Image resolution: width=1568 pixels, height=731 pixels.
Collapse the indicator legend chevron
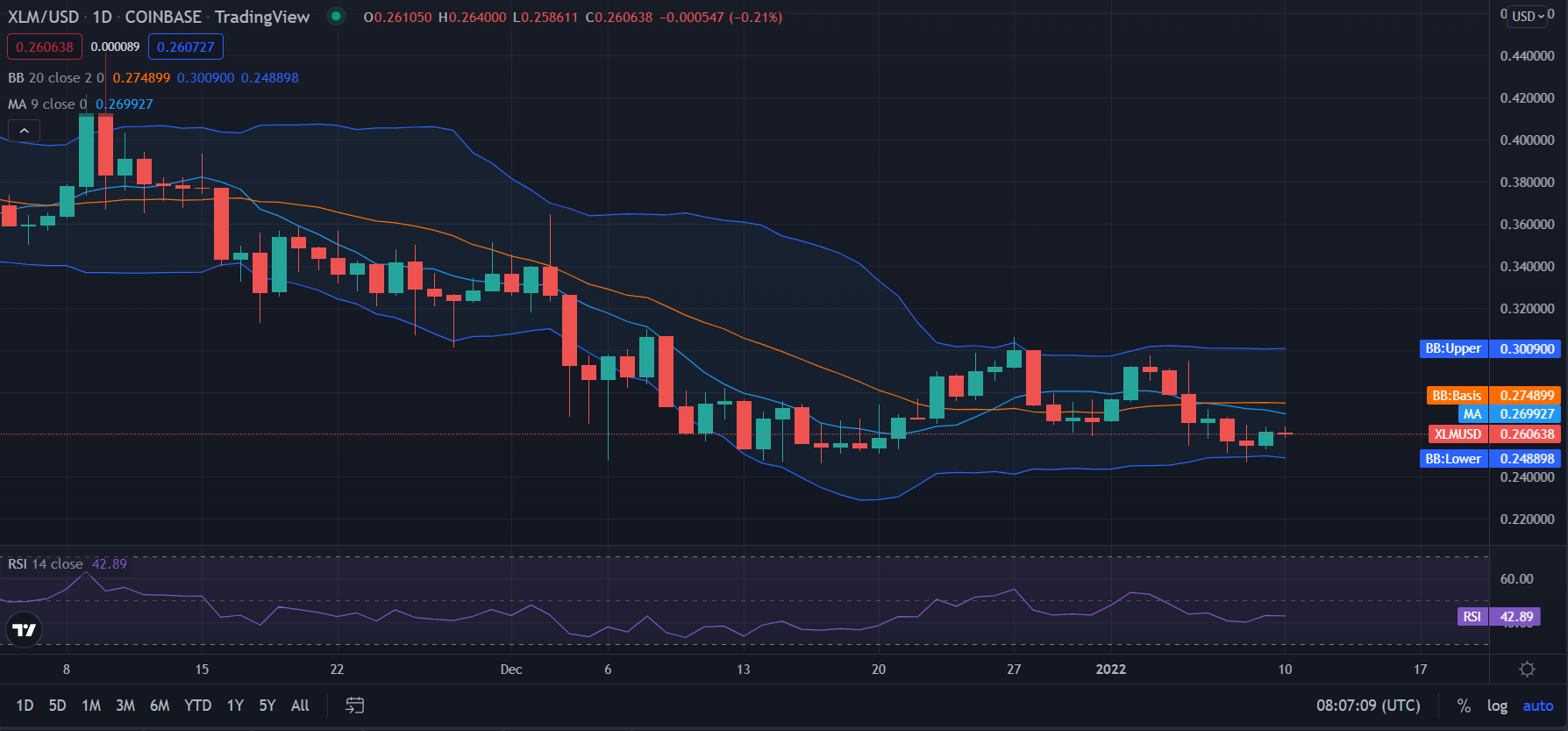point(25,131)
